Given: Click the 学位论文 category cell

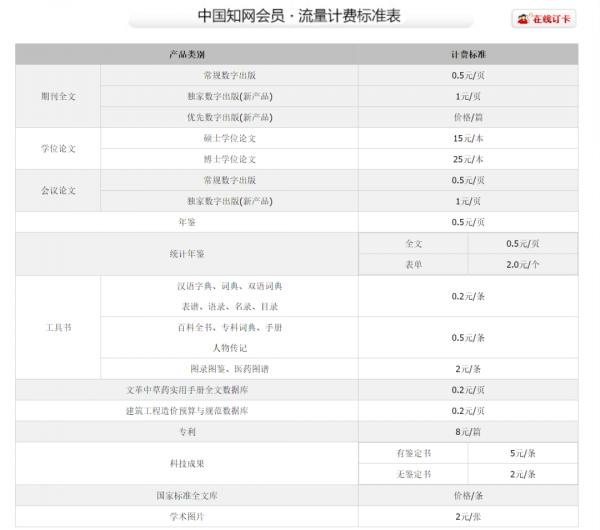Looking at the screenshot, I should pyautogui.click(x=58, y=148).
